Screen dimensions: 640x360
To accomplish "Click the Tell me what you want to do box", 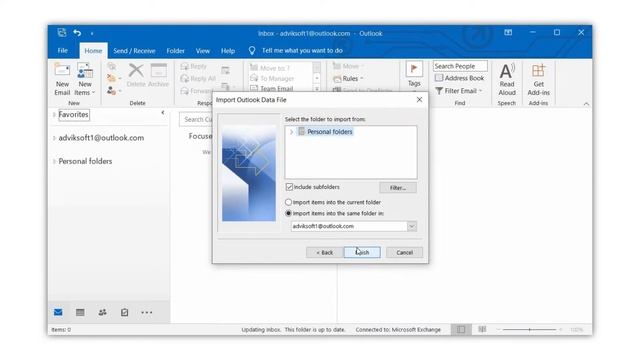I will click(x=302, y=51).
